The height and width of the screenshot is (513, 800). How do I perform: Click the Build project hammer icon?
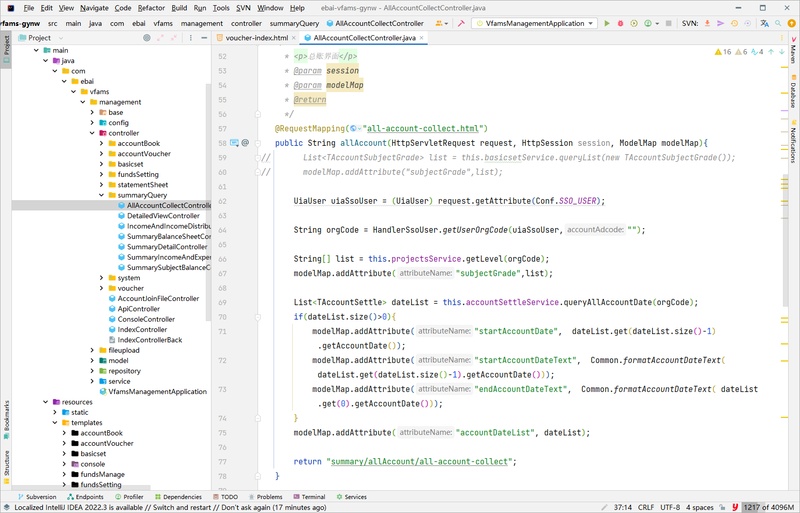point(459,22)
